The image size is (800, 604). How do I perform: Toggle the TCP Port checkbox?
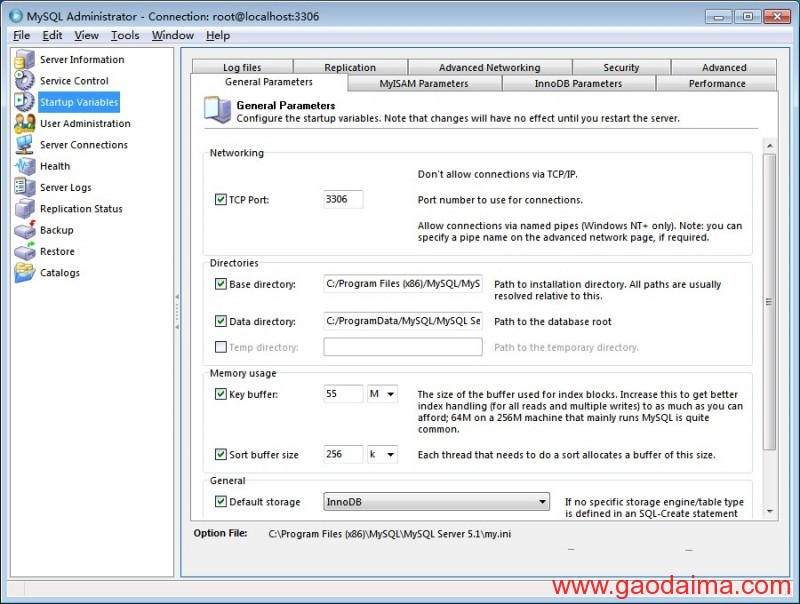point(220,199)
